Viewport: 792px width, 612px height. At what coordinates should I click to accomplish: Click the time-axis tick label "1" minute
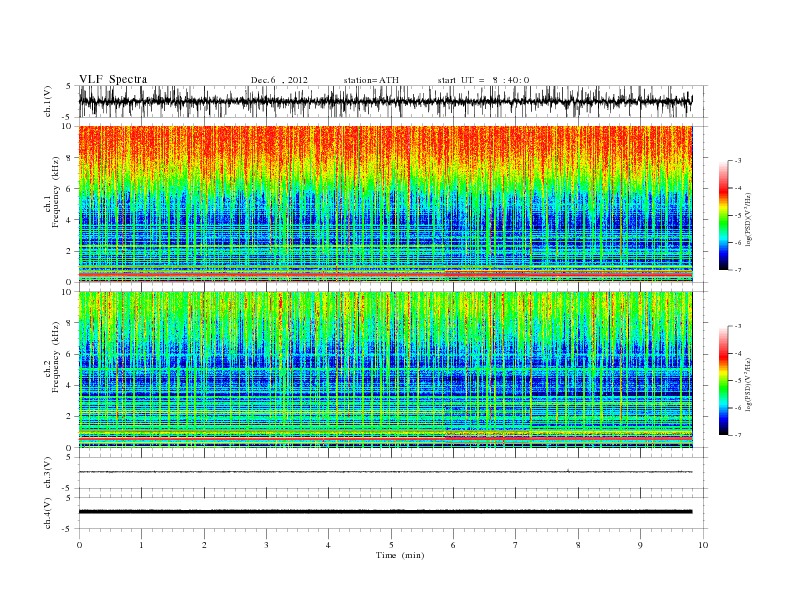pyautogui.click(x=141, y=545)
